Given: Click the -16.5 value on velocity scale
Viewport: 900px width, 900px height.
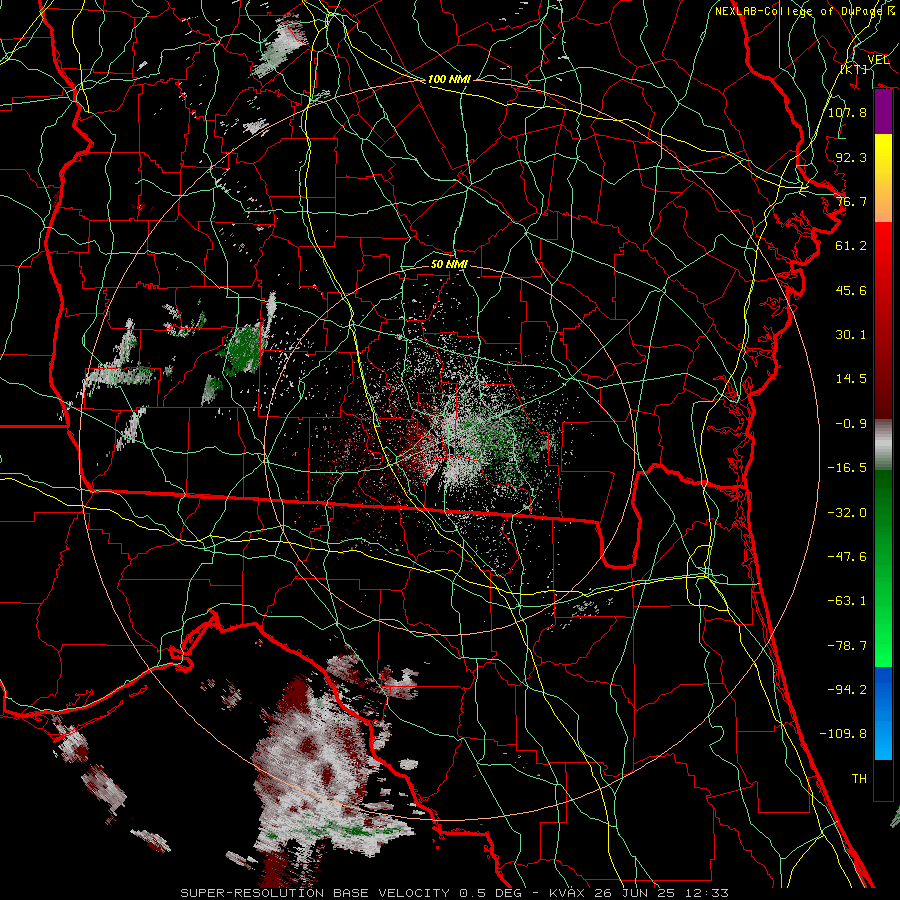Looking at the screenshot, I should 847,468.
